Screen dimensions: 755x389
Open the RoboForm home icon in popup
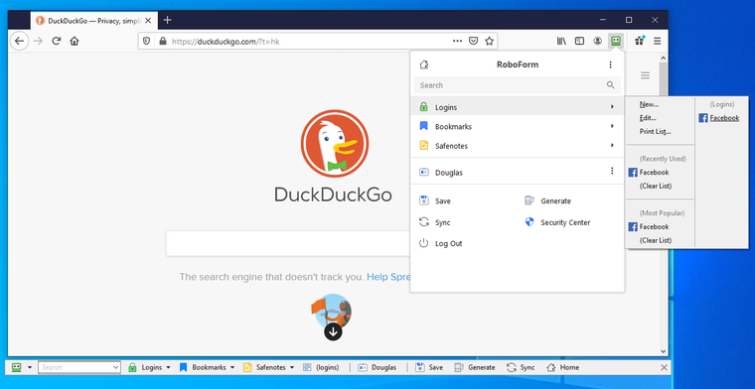pos(424,65)
